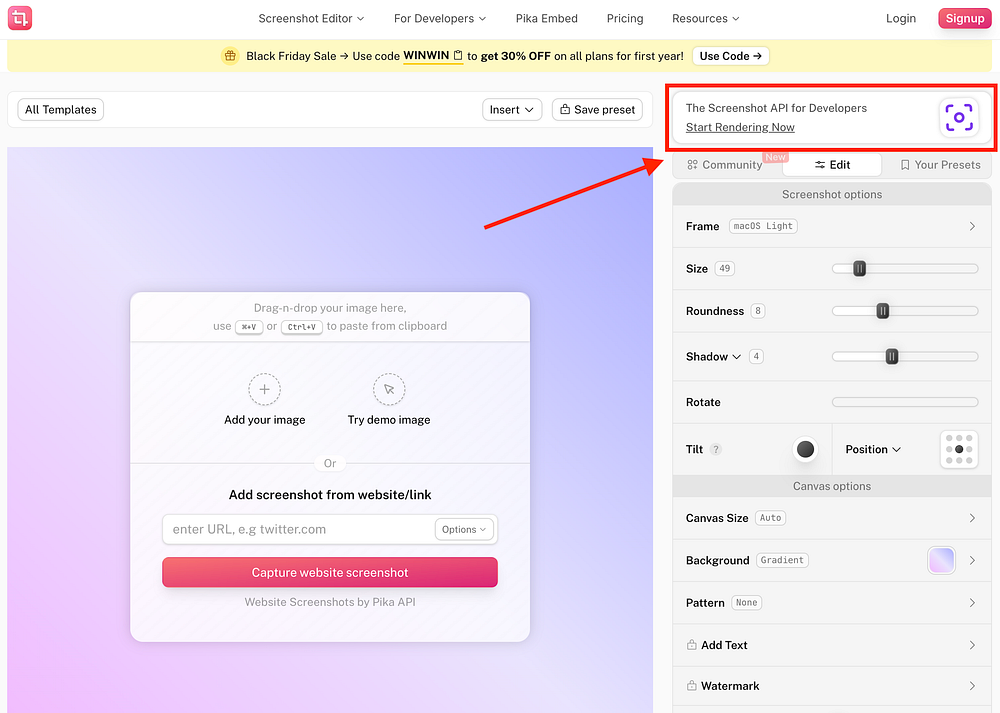The width and height of the screenshot is (1000, 713).
Task: Click Capture website screenshot button
Action: click(x=330, y=572)
